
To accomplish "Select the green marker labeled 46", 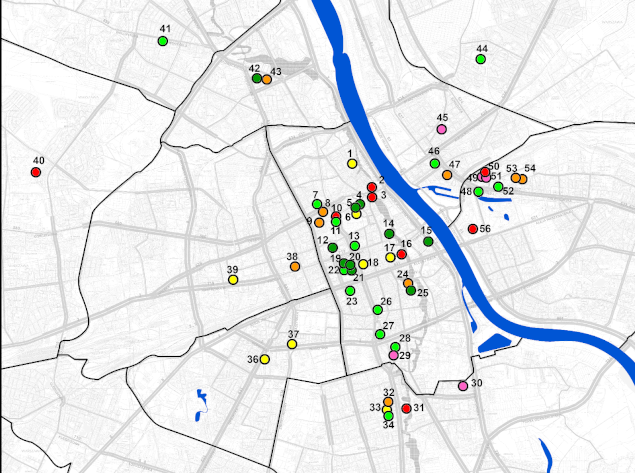I will pos(435,164).
